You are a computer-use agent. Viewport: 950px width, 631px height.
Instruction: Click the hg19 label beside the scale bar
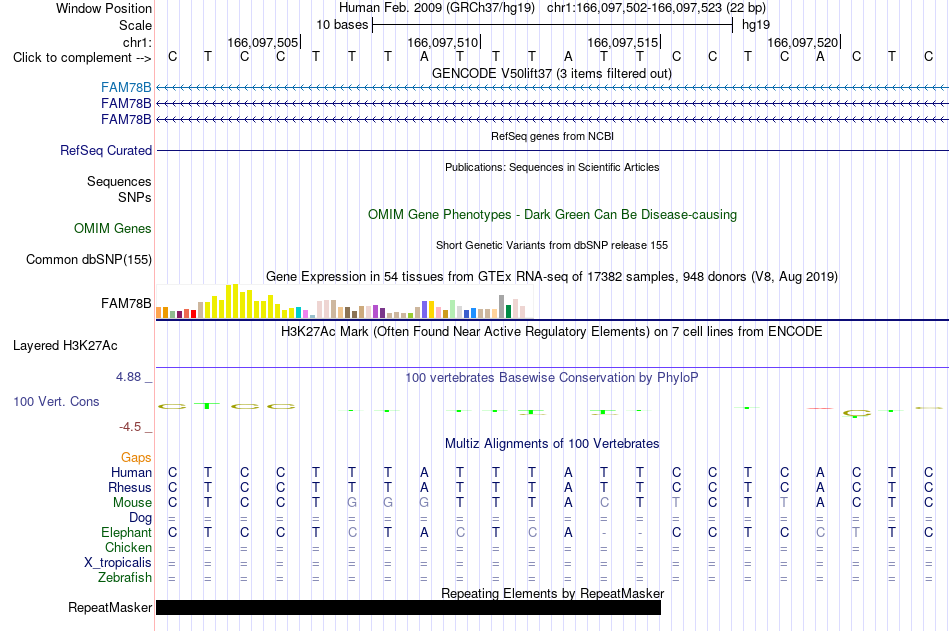tap(756, 25)
